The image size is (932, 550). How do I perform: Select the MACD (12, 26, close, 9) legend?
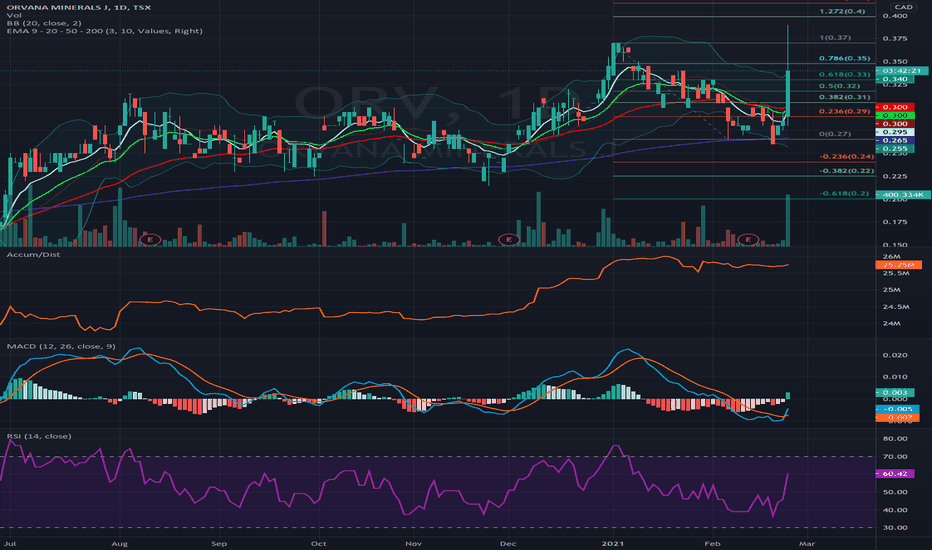[x=61, y=346]
